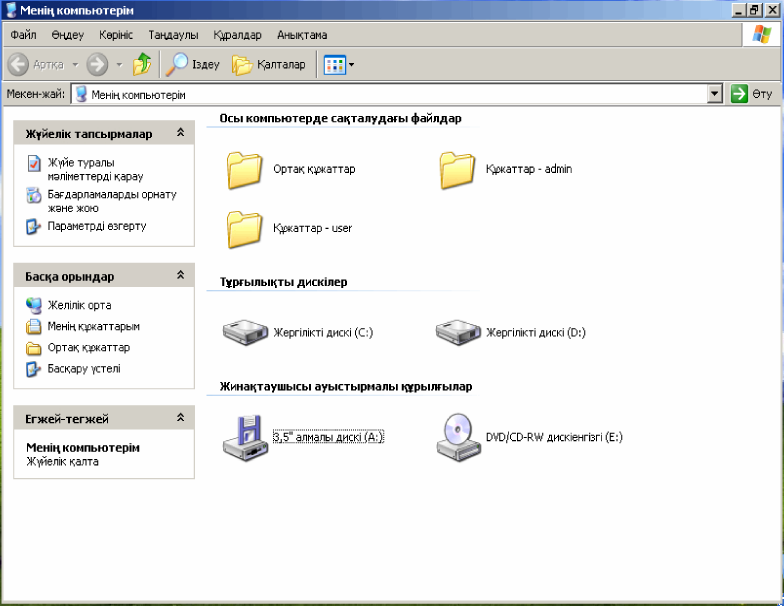This screenshot has width=784, height=606.
Task: Click Параметрді өзгерту icon in sidebar
Action: (x=34, y=226)
